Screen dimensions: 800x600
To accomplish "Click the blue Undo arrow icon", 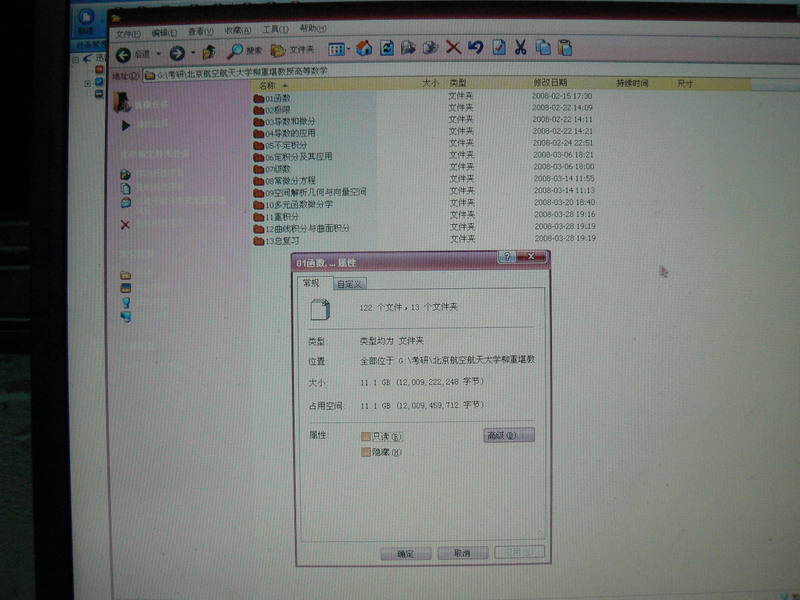I will pyautogui.click(x=475, y=47).
